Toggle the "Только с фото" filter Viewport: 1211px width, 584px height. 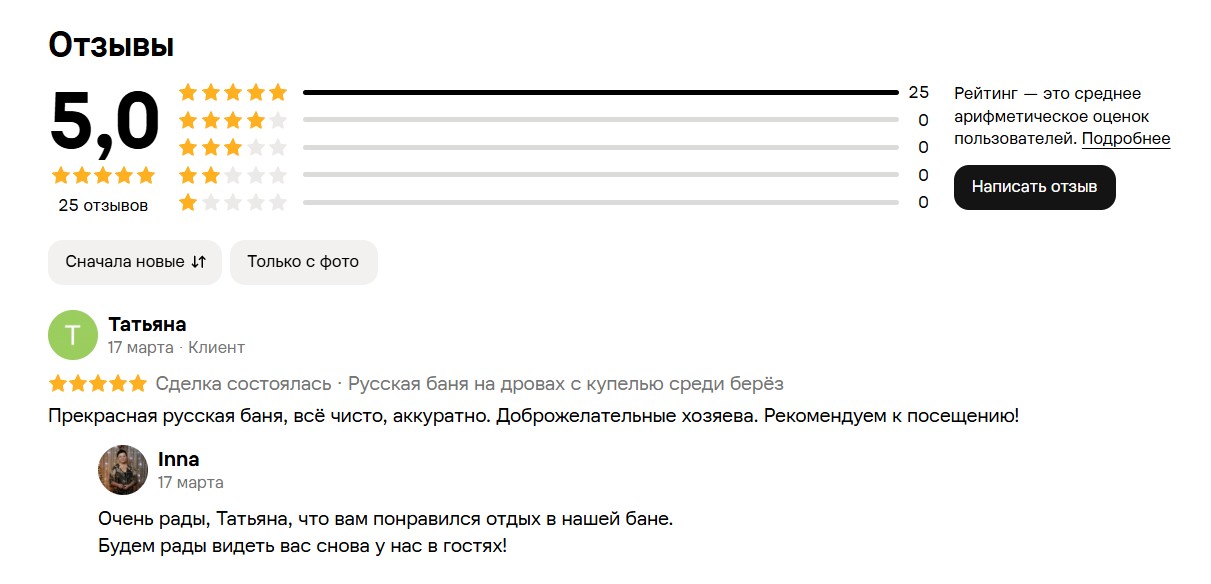click(303, 262)
